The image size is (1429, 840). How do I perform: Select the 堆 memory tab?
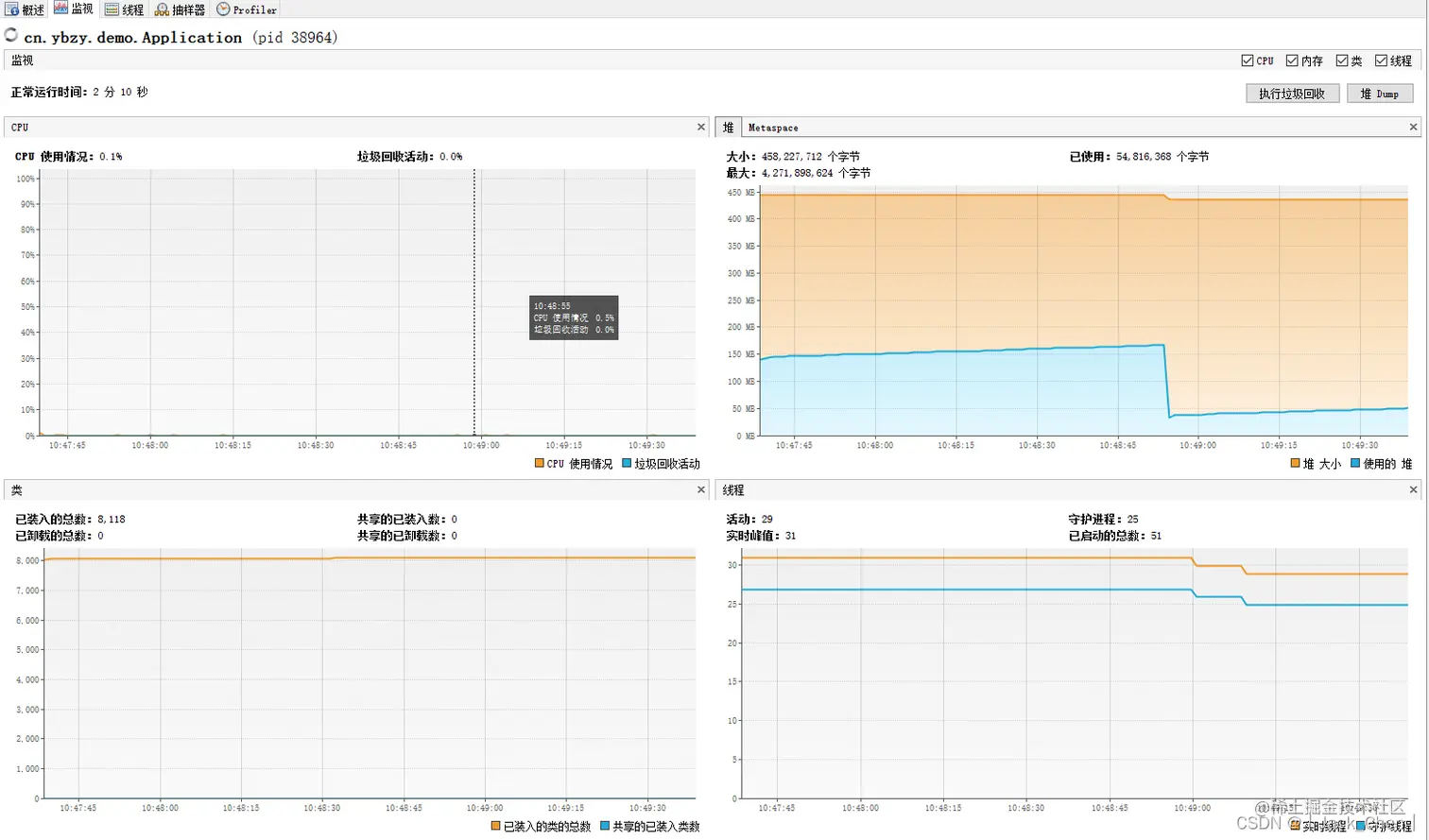tap(728, 127)
